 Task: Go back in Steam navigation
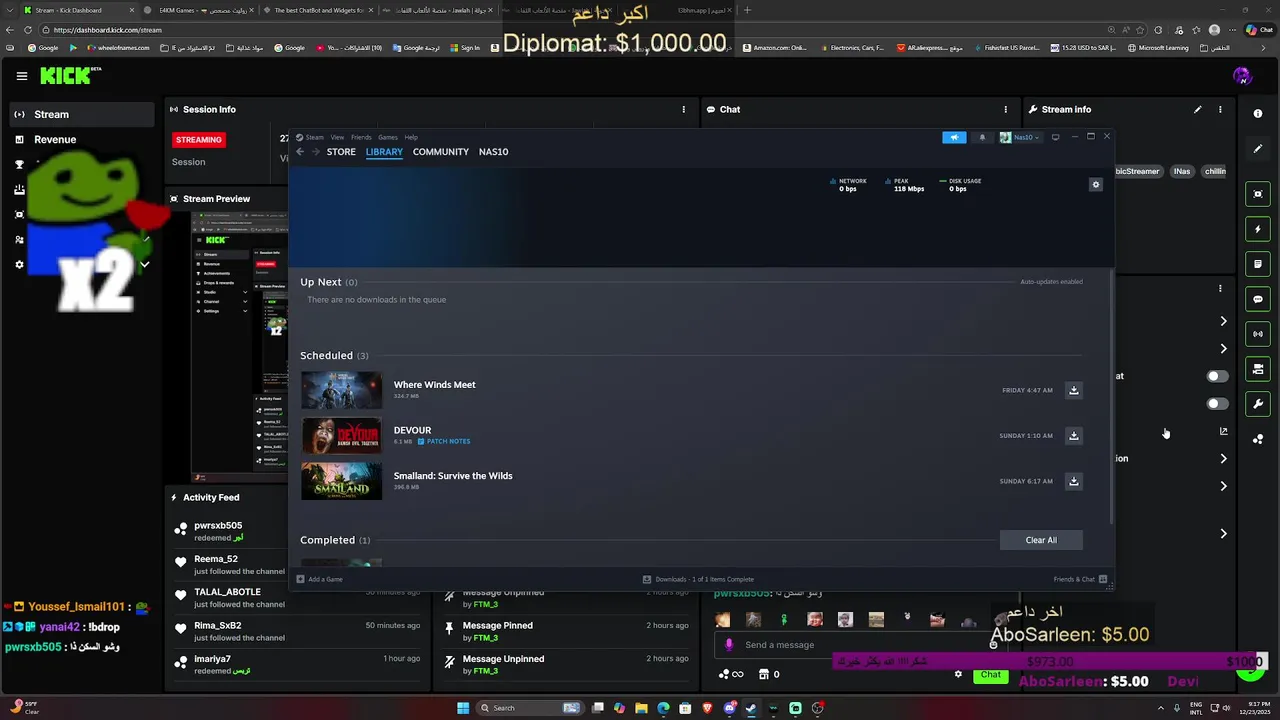point(300,152)
